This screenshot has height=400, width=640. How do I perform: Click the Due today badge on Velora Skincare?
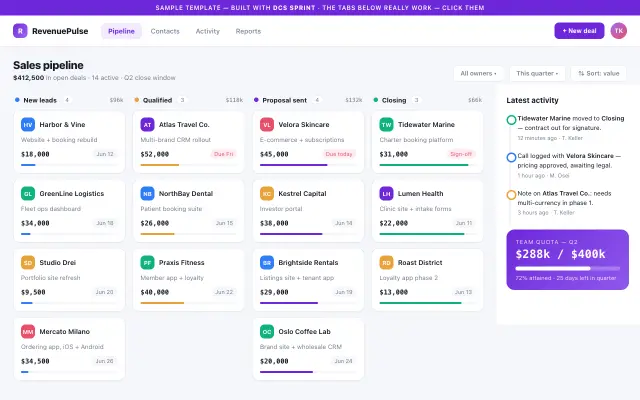click(338, 154)
